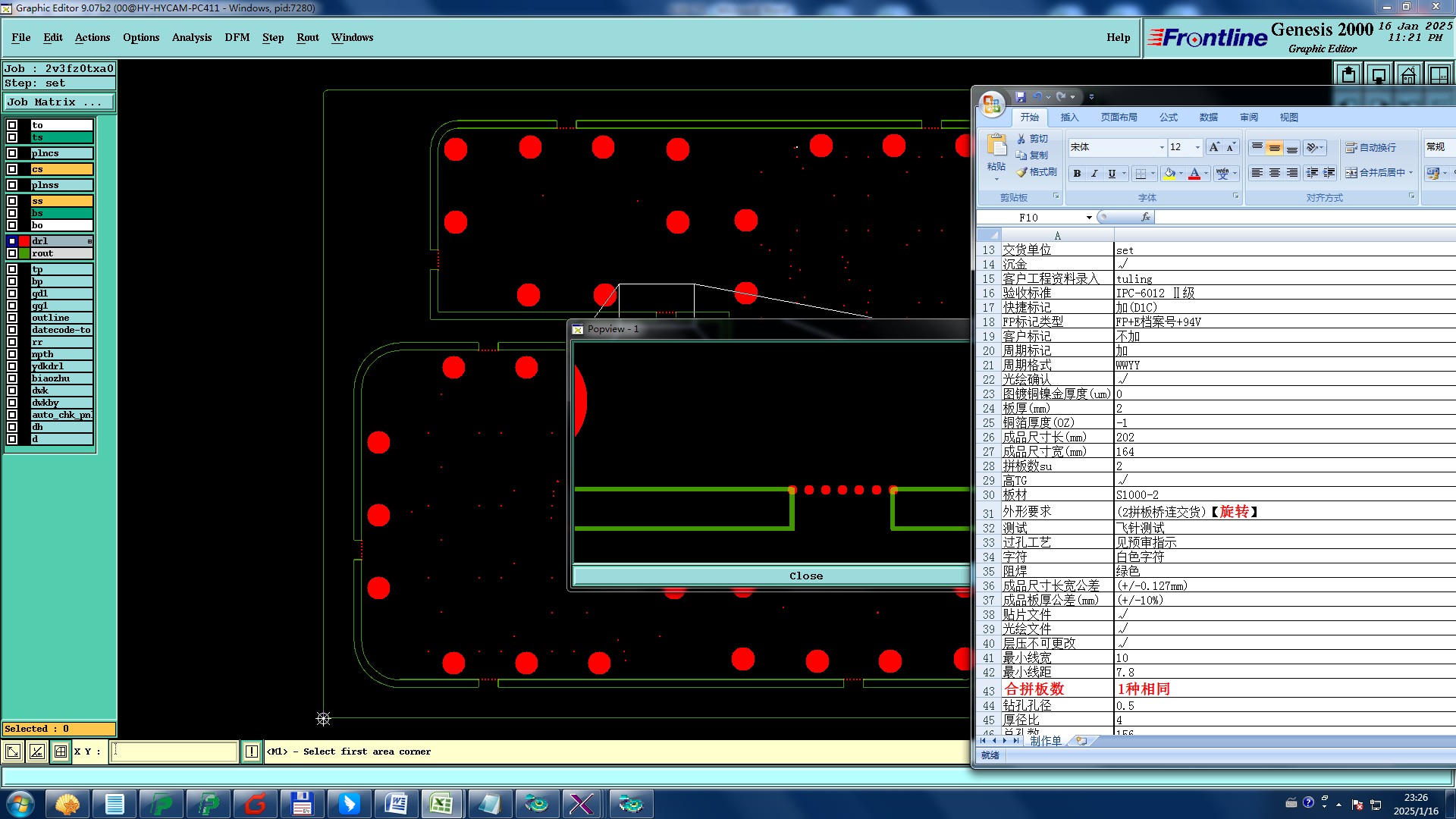Expand the cell name box dropdown

1089,218
